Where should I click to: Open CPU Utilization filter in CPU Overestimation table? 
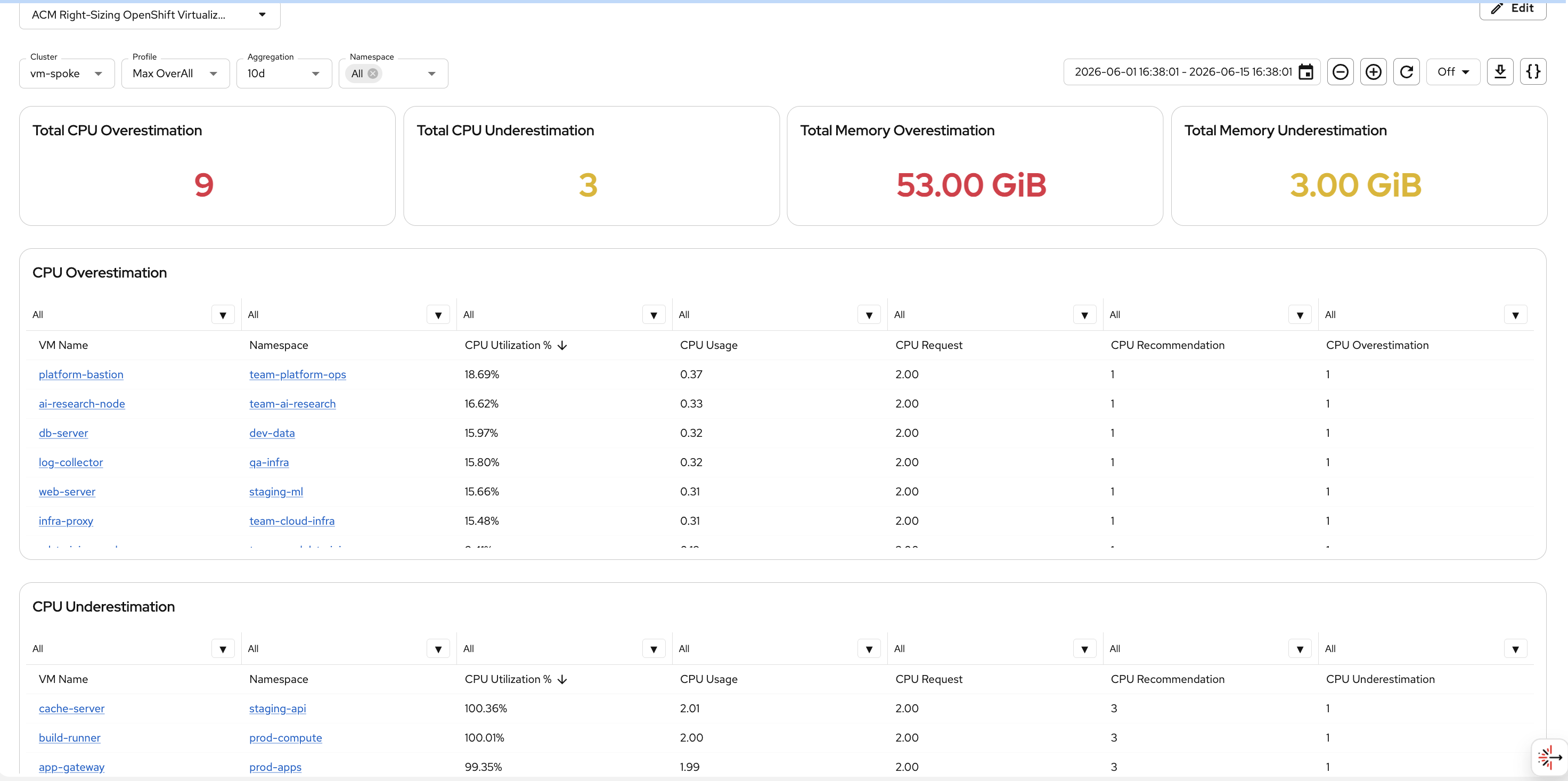pyautogui.click(x=654, y=315)
